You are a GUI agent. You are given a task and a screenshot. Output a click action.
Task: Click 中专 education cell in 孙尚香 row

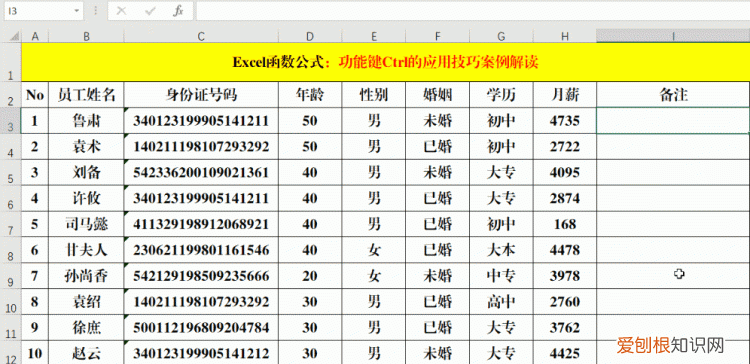coord(501,276)
